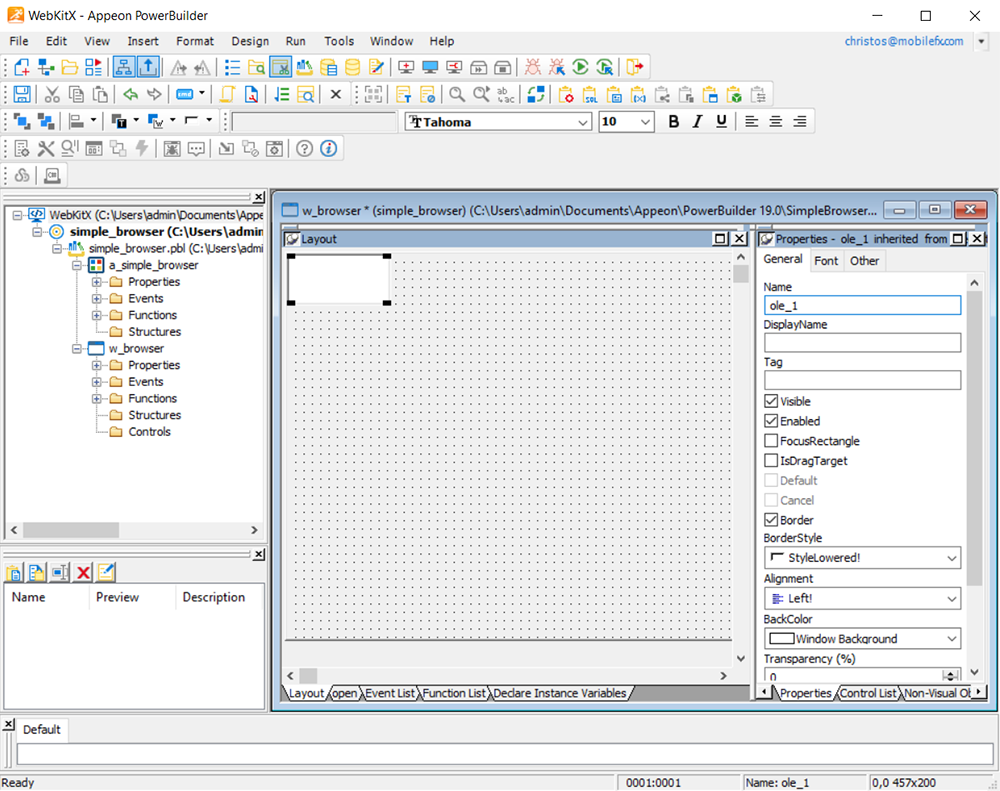Click the Cut scissors icon

click(x=52, y=94)
